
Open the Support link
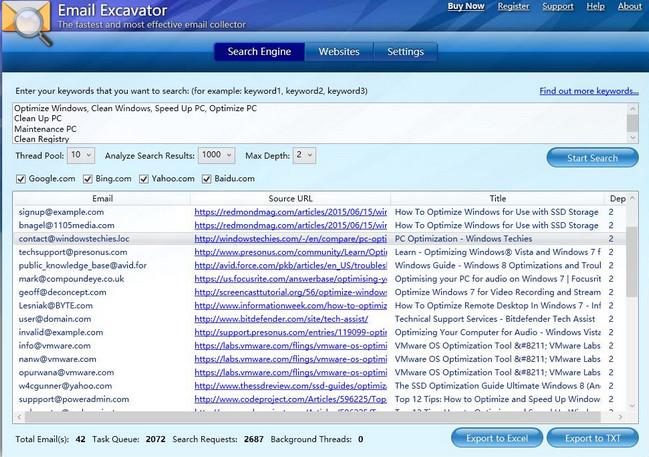click(x=558, y=6)
